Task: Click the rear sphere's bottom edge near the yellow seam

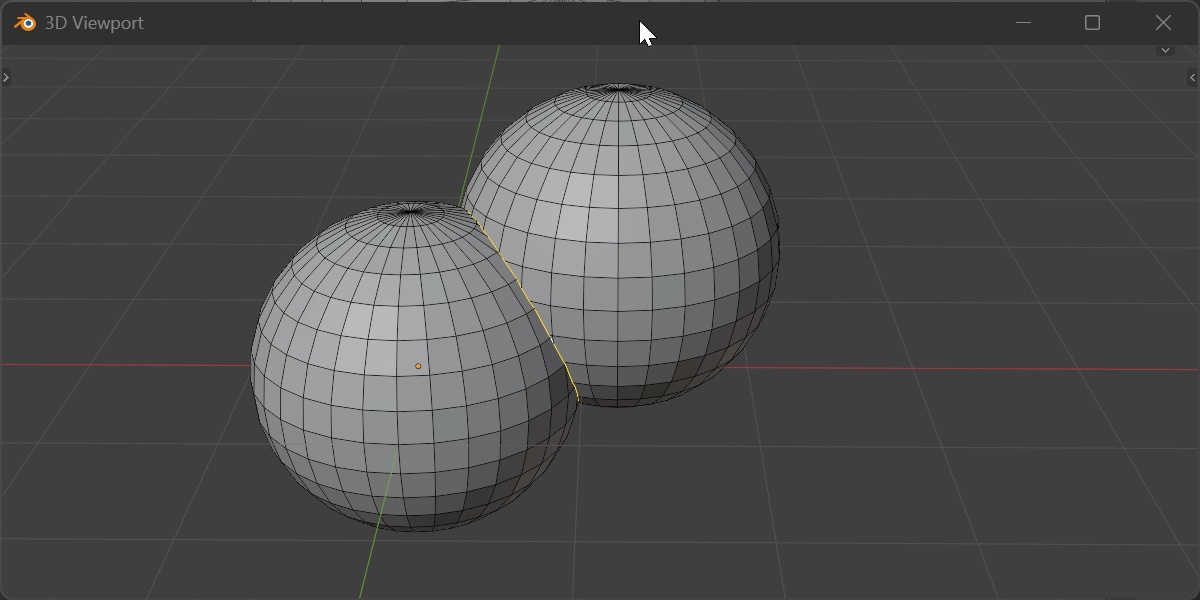Action: (600, 404)
